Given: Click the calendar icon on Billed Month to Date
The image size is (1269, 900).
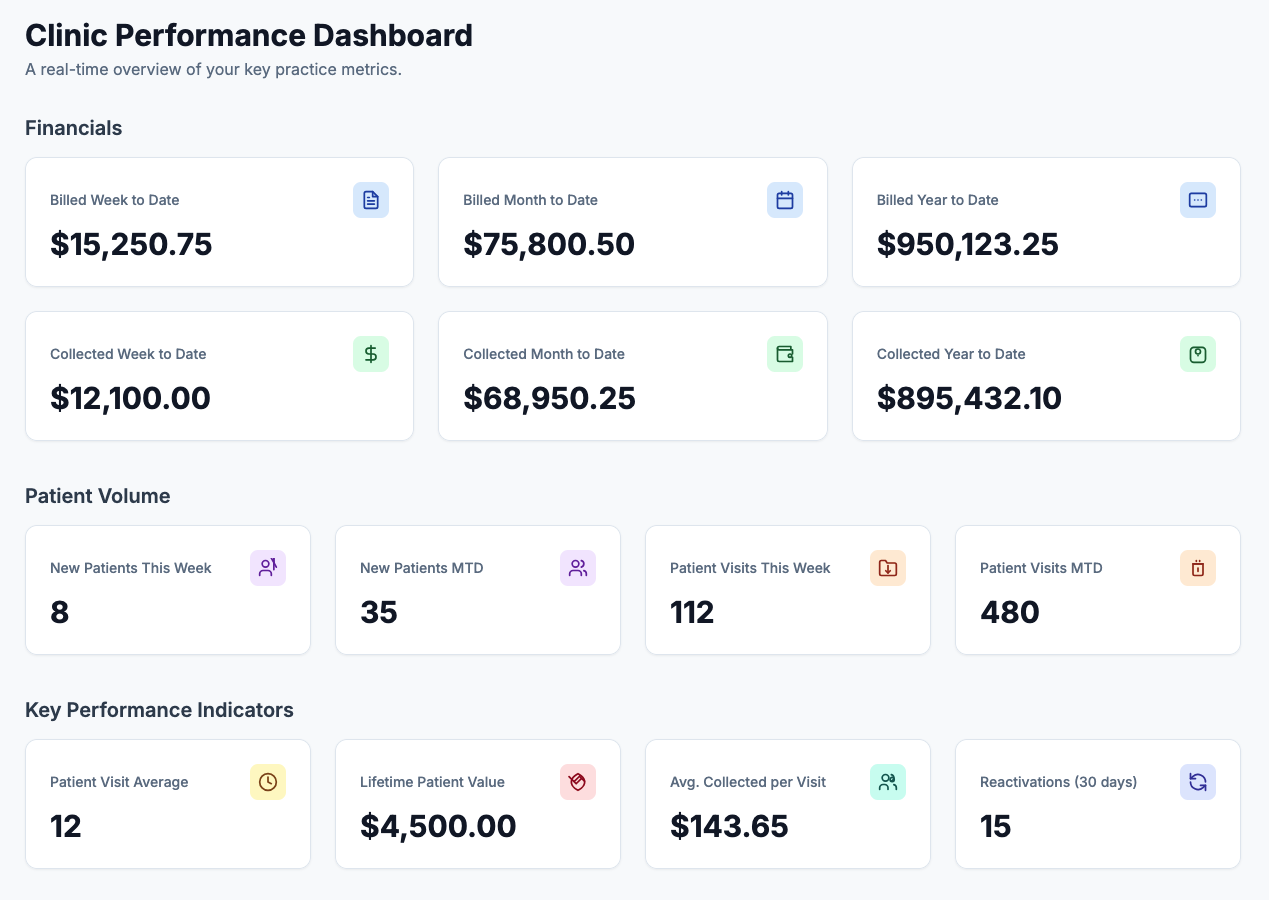Looking at the screenshot, I should tap(785, 200).
